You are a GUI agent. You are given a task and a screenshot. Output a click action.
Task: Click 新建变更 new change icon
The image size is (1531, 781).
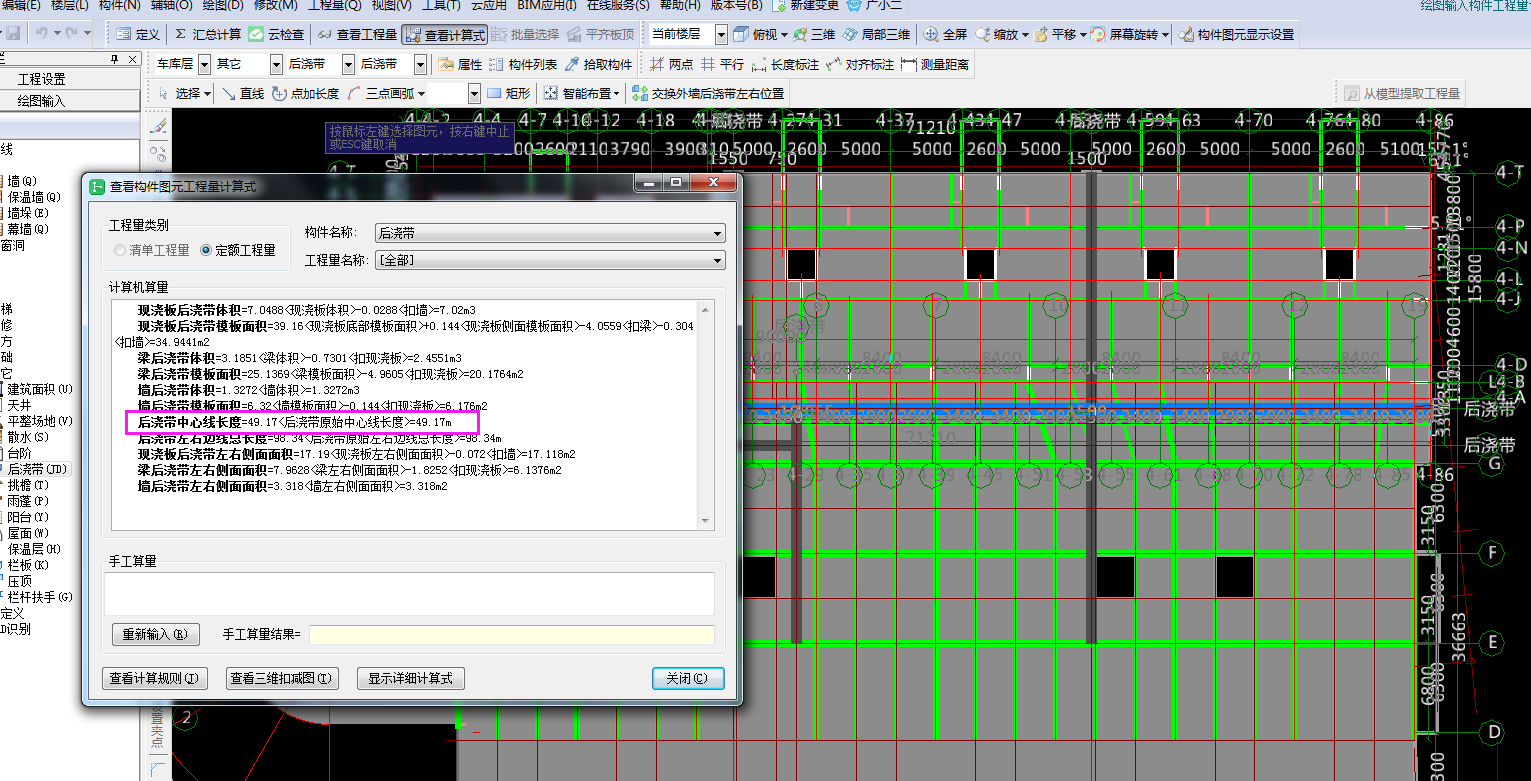[804, 6]
